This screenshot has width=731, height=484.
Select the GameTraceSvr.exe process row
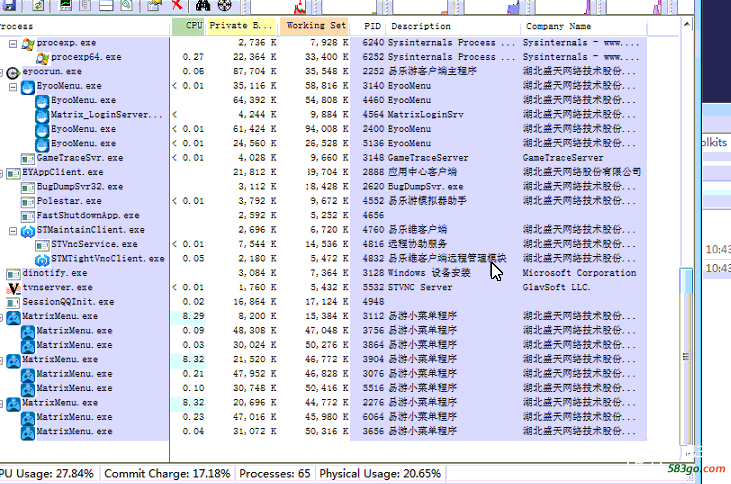click(79, 158)
